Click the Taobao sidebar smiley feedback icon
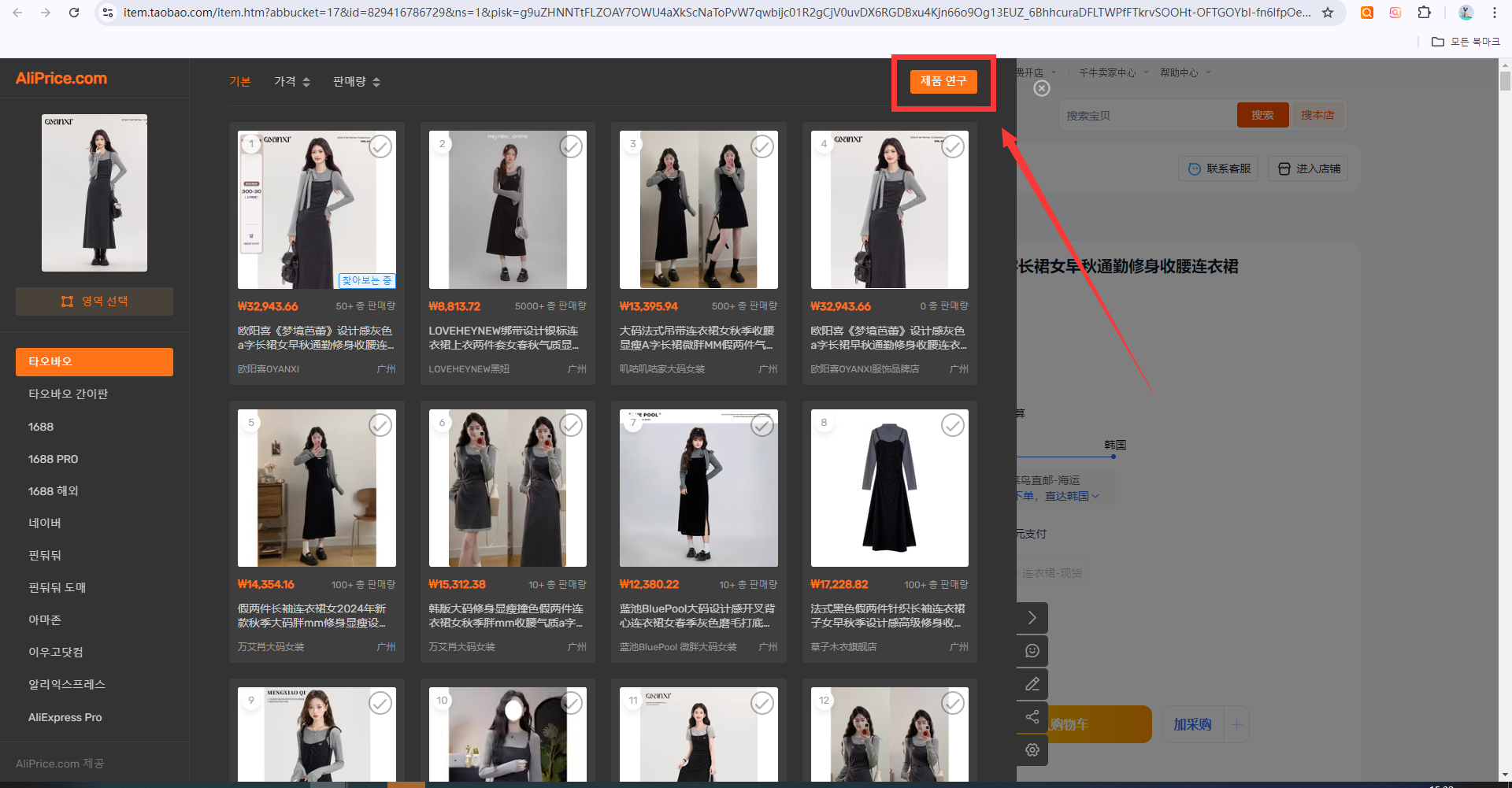 tap(1032, 651)
